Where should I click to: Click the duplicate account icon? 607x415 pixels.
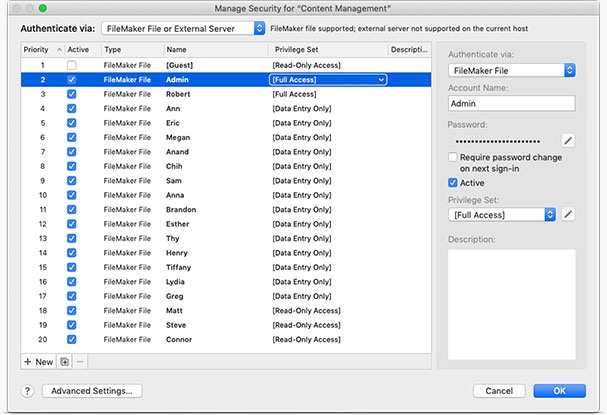click(x=65, y=361)
